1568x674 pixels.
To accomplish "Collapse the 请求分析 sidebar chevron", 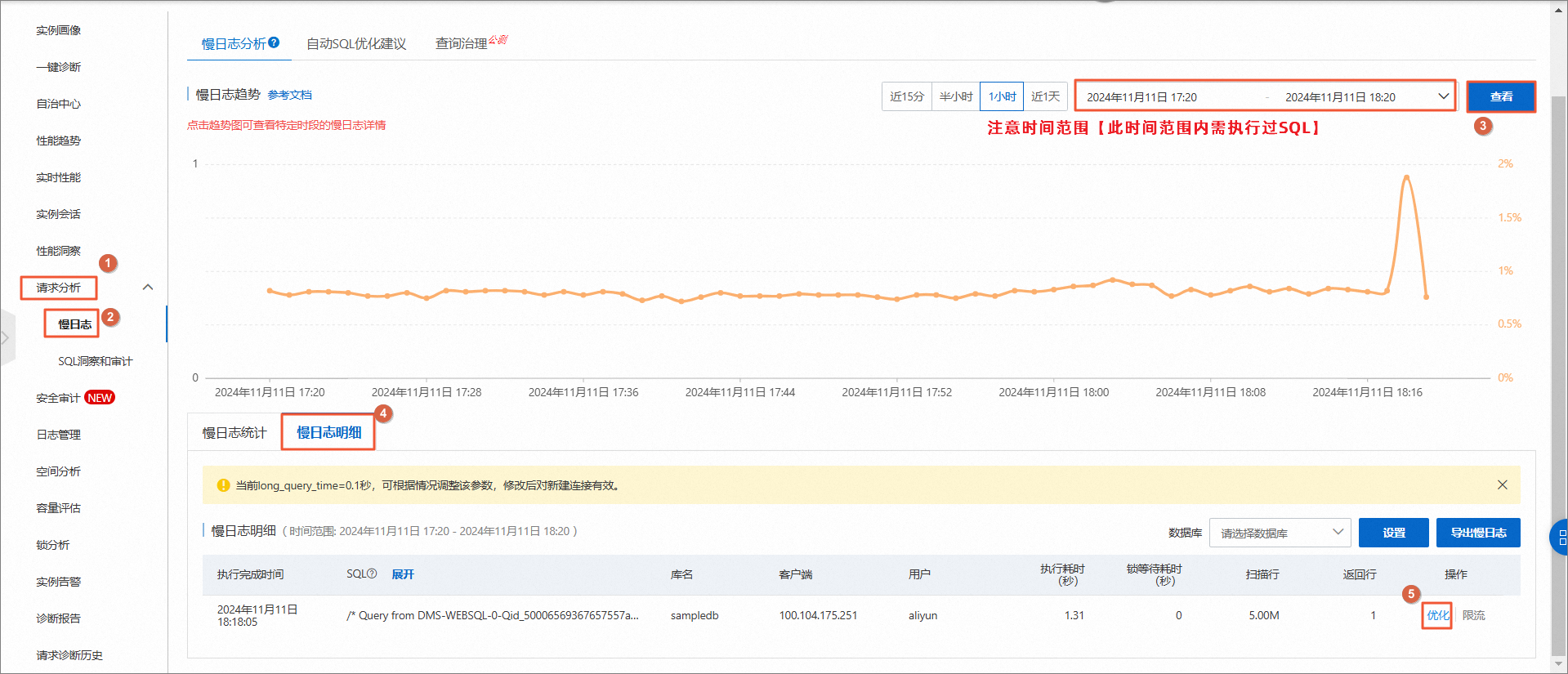I will click(x=148, y=287).
